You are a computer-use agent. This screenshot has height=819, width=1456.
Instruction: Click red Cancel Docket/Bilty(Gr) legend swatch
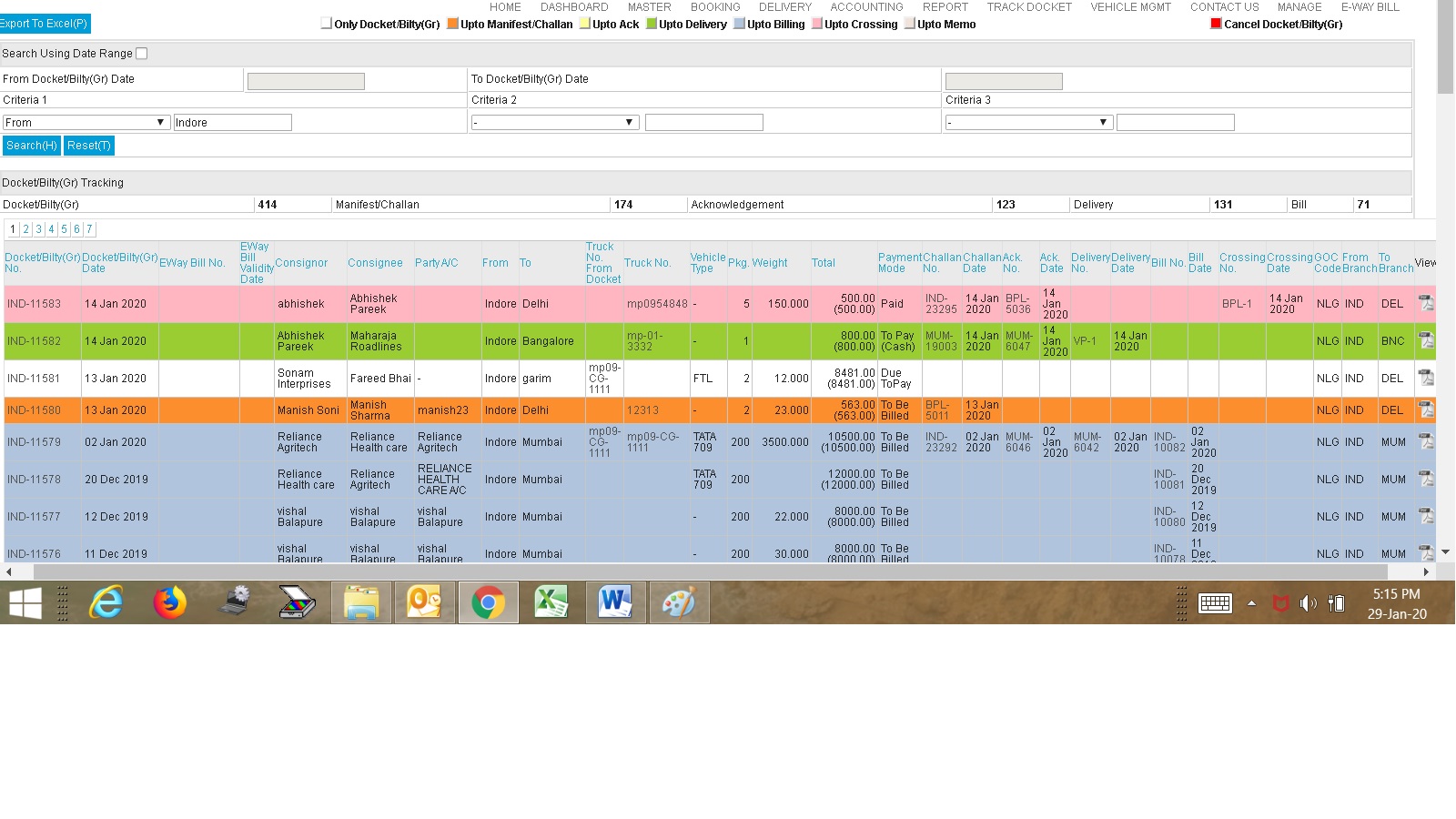[1216, 24]
